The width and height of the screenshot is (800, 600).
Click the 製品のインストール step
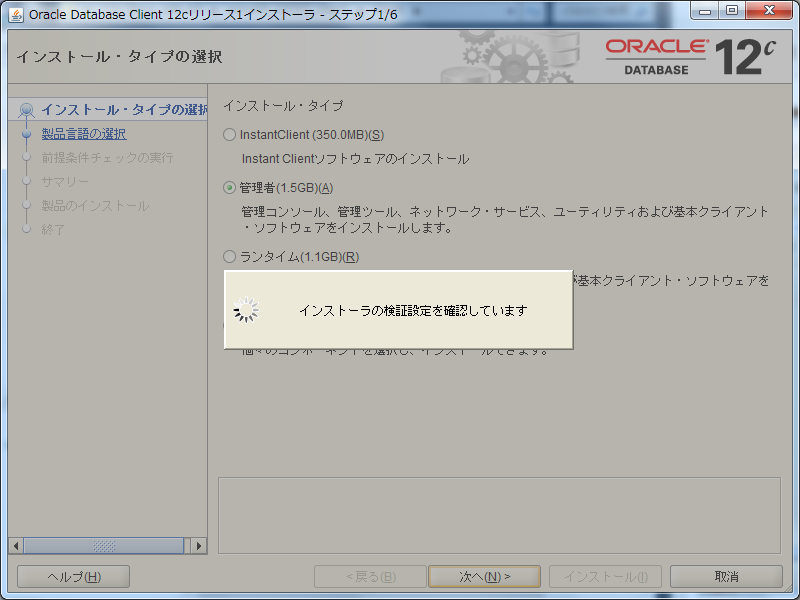click(95, 206)
